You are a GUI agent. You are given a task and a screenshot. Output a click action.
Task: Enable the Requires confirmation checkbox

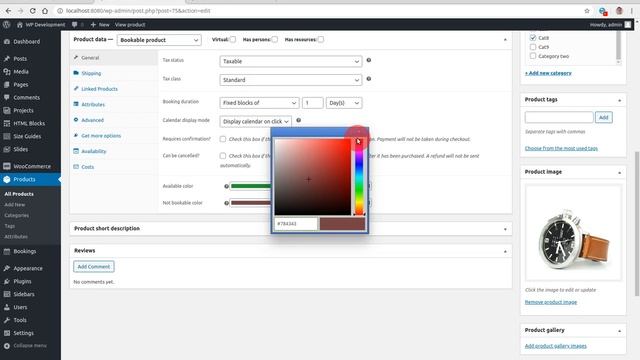pos(223,139)
